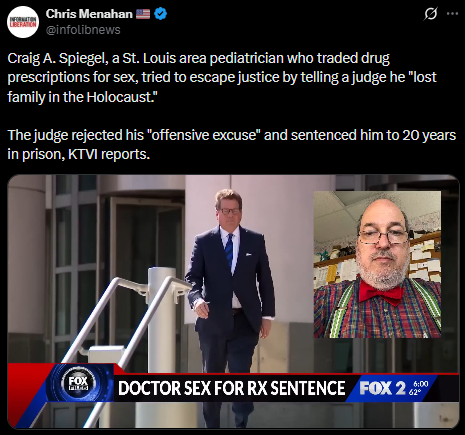Click the quoted phrase "offensive excuse"
Screen dimensions: 465x435
pyautogui.click(x=204, y=135)
